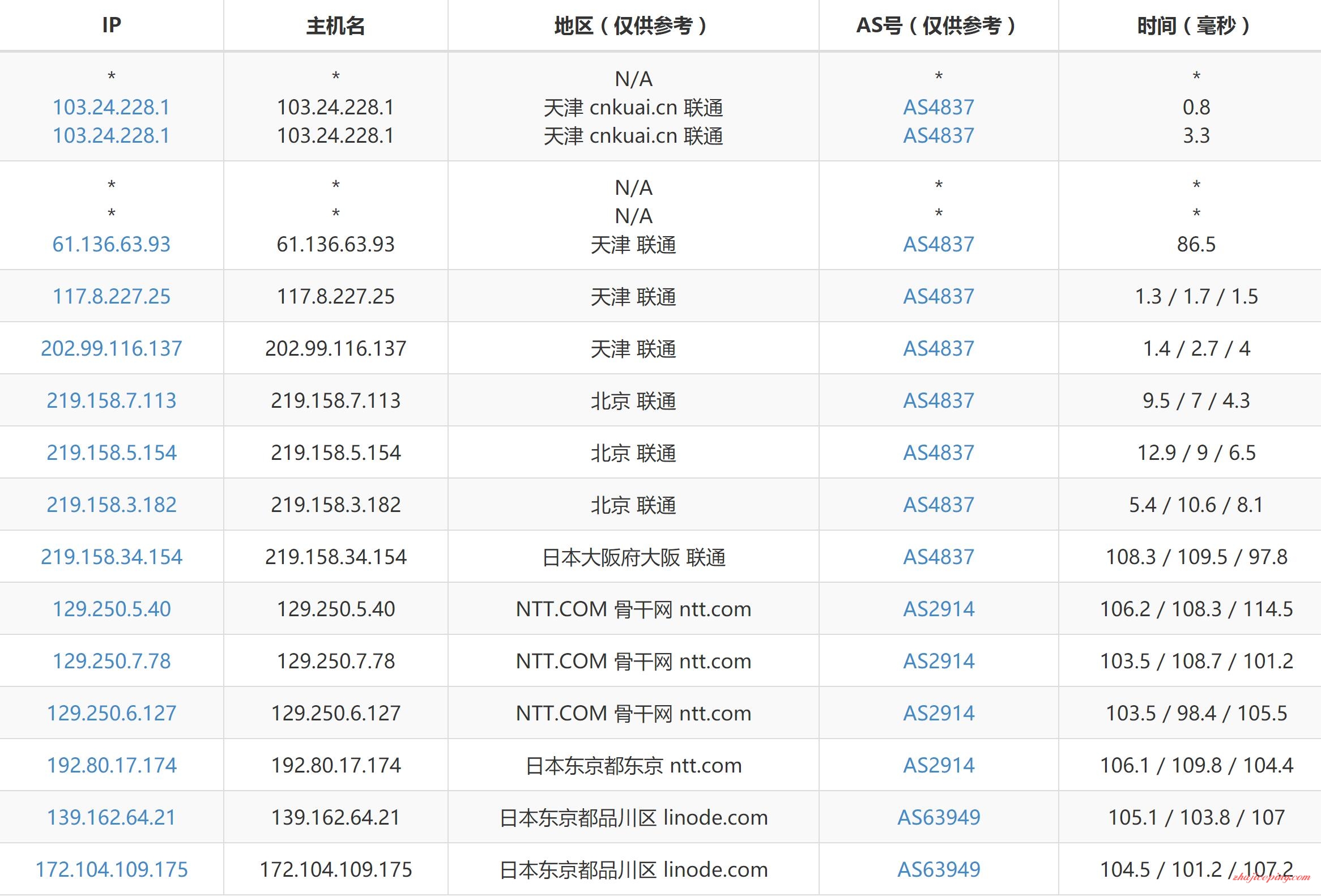Click the 主机名 column header
The image size is (1321, 896).
[335, 25]
